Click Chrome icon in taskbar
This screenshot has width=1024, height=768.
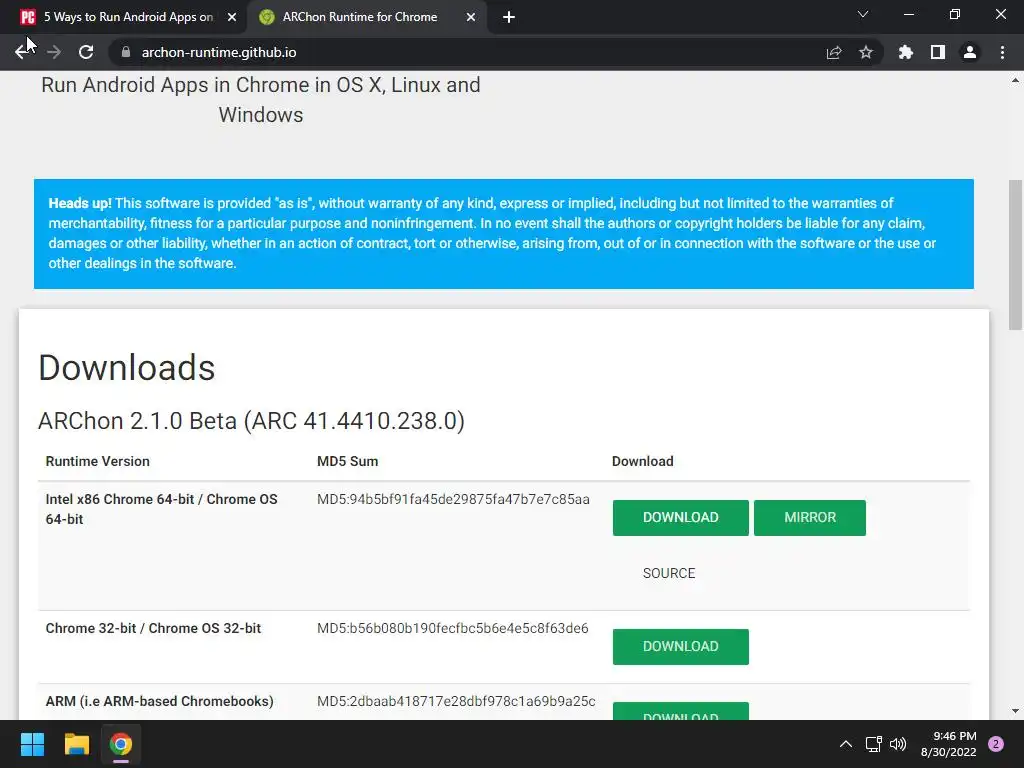[x=121, y=744]
